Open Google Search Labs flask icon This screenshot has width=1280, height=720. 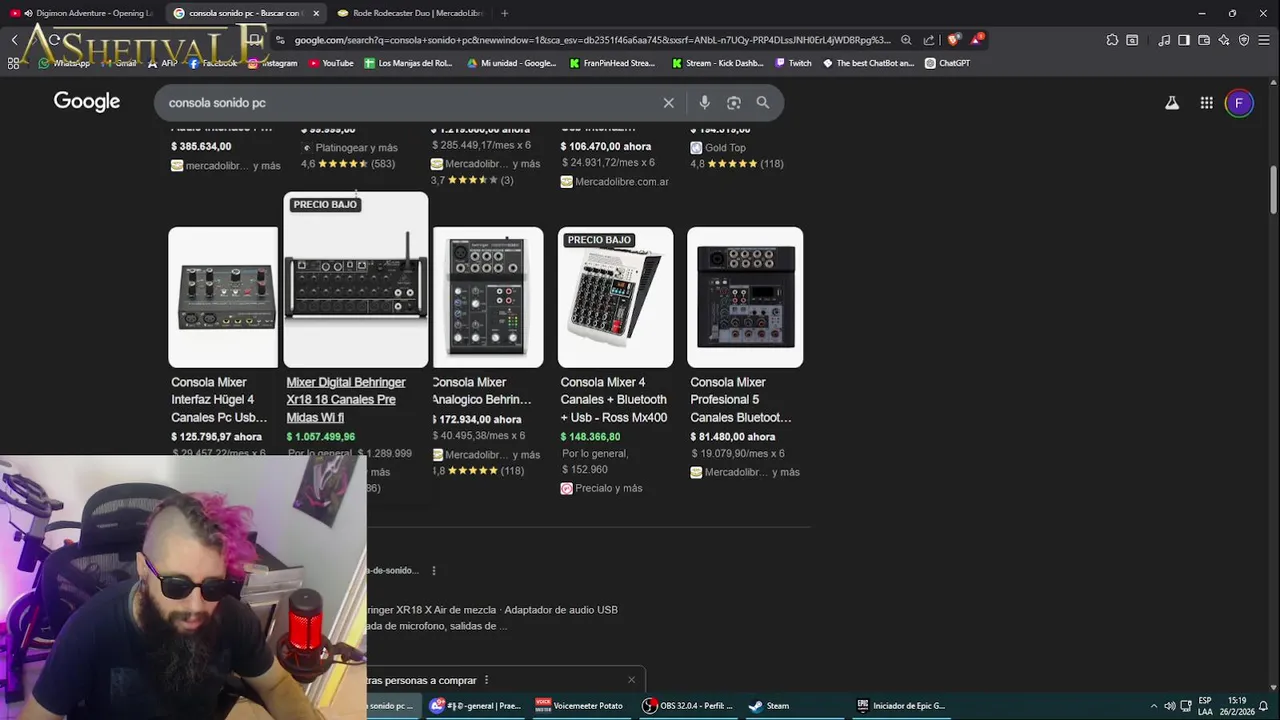coord(1172,102)
